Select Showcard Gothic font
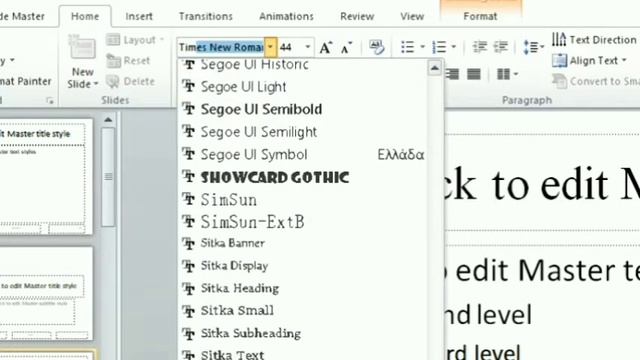This screenshot has width=640, height=360. (x=302, y=177)
